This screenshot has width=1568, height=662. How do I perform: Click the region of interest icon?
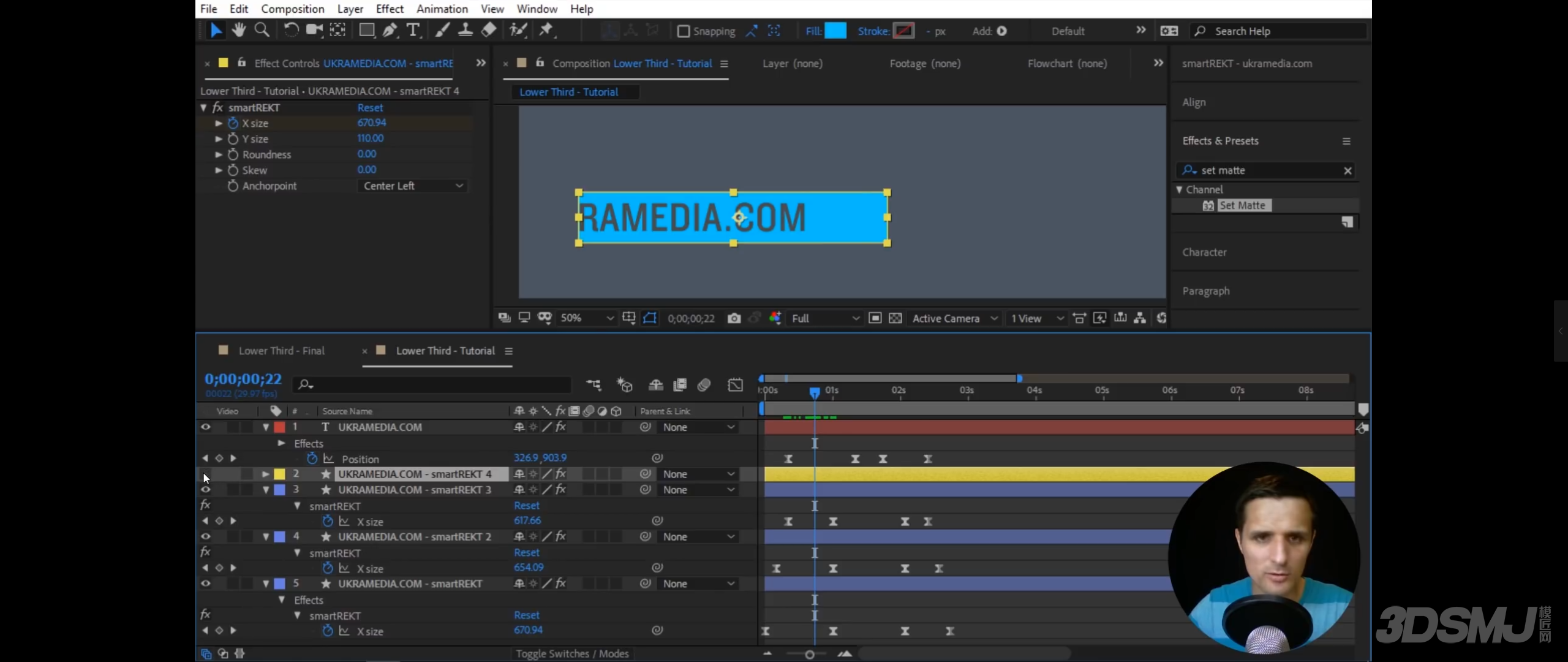point(875,318)
